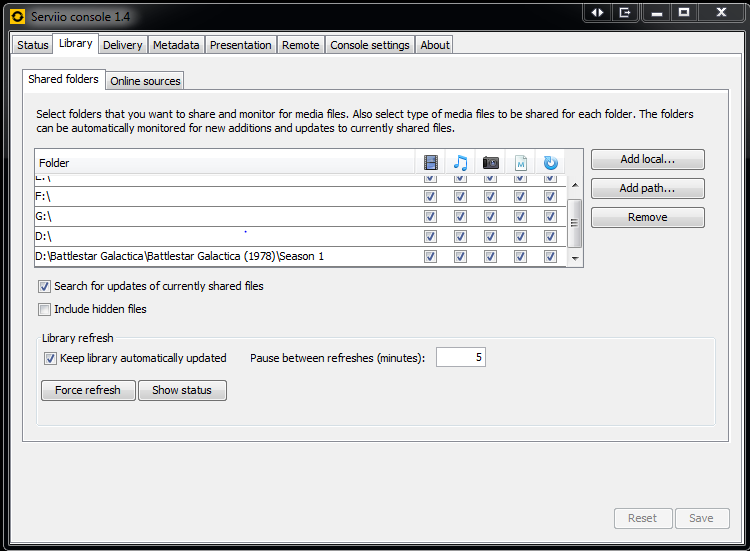Click the folder list scrollbar thumb
This screenshot has width=750, height=551.
coord(574,223)
